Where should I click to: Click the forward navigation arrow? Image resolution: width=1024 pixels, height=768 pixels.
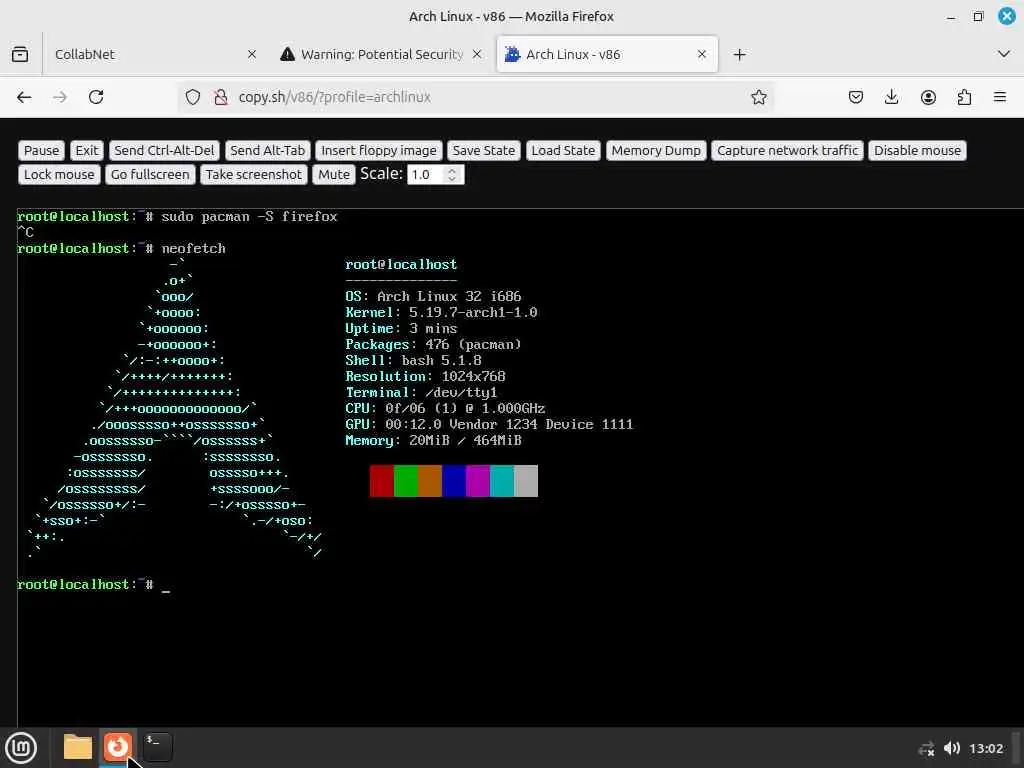(x=60, y=97)
